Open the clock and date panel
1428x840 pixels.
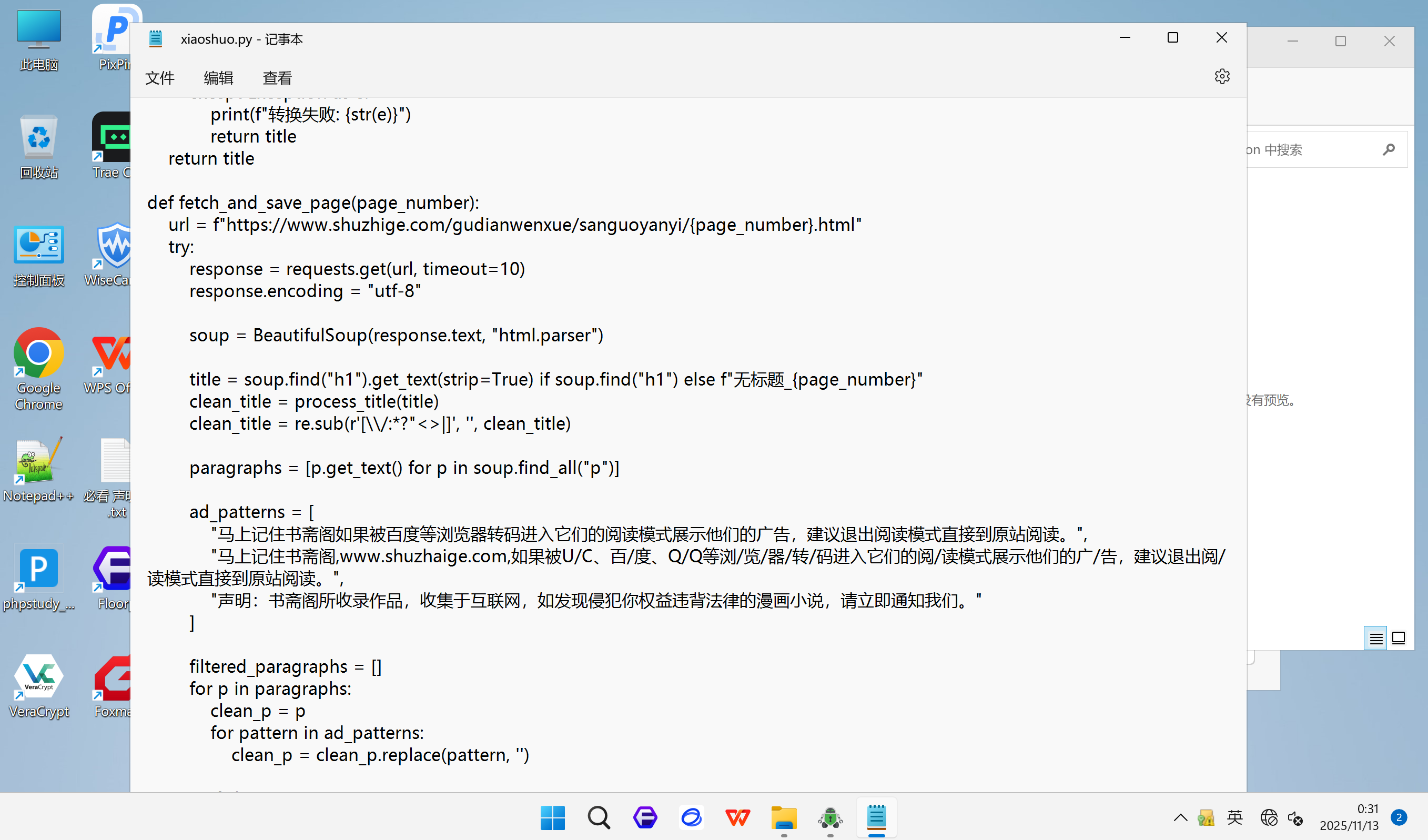click(x=1349, y=817)
